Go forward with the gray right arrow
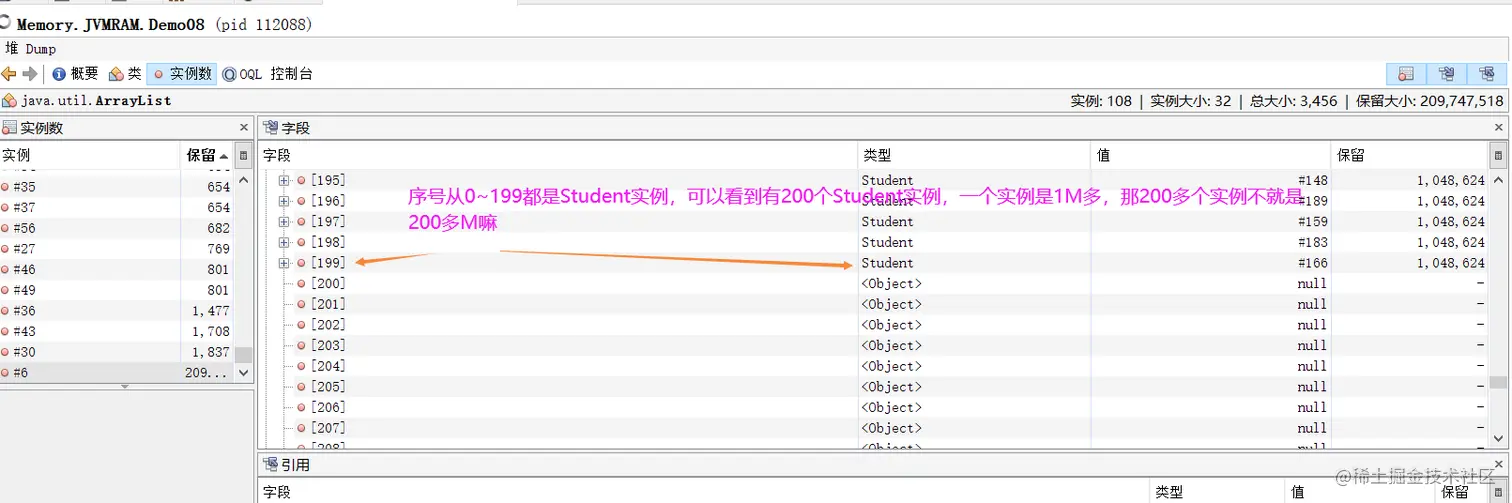 click(30, 74)
